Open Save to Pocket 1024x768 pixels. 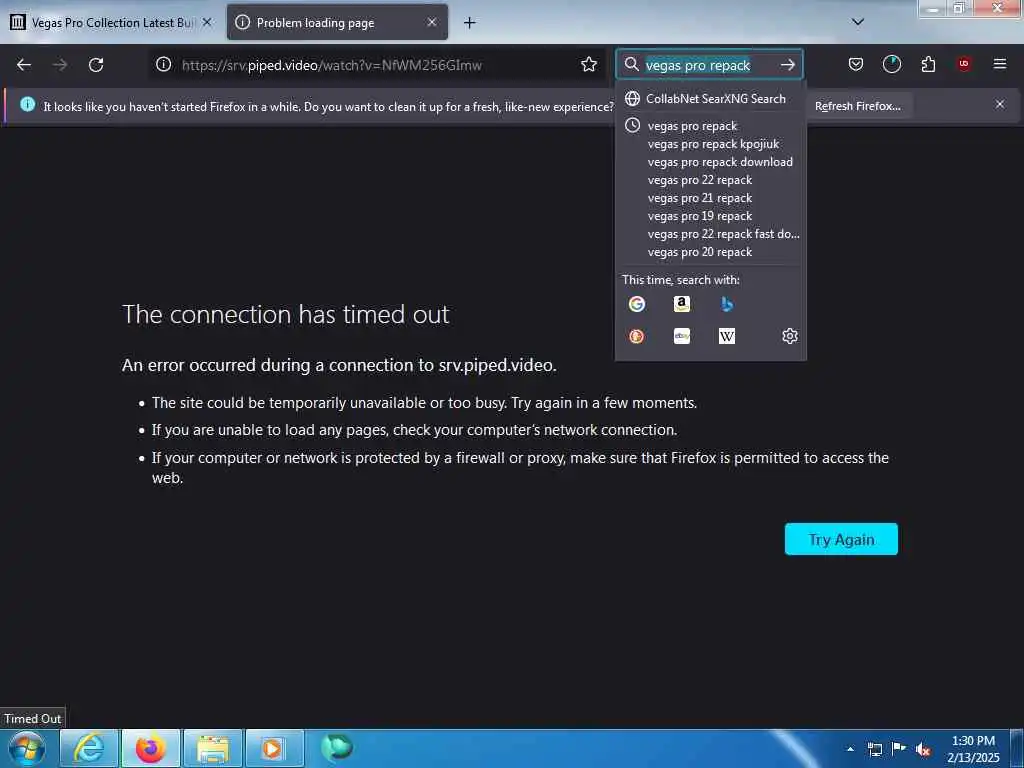(x=856, y=64)
